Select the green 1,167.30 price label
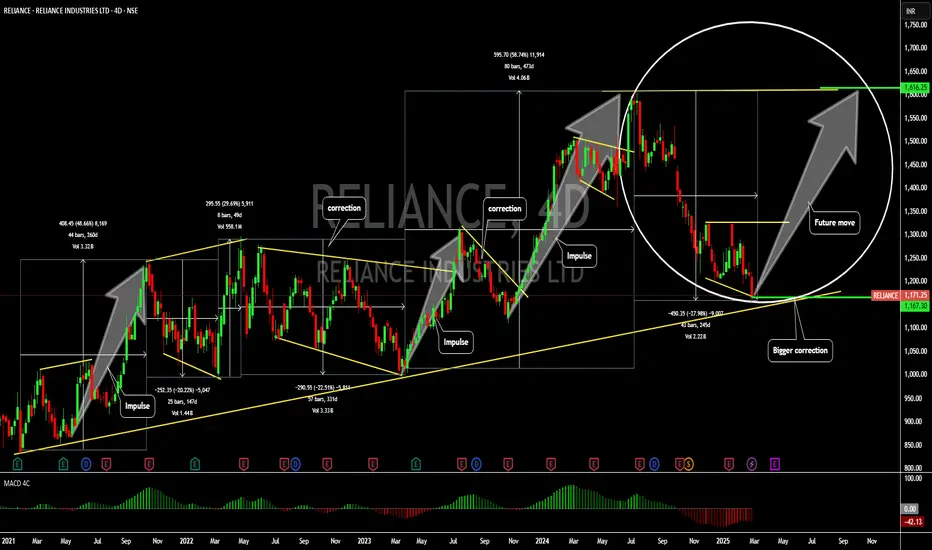Screen dimensions: 932x550 [916, 306]
